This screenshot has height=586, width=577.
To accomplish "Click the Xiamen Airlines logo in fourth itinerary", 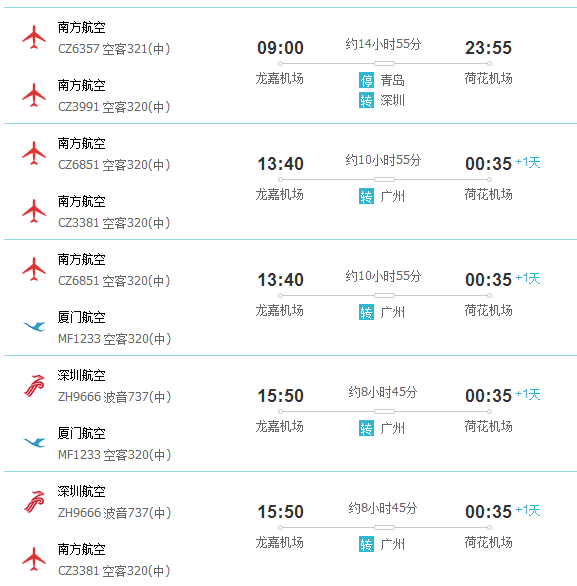I will pyautogui.click(x=34, y=442).
